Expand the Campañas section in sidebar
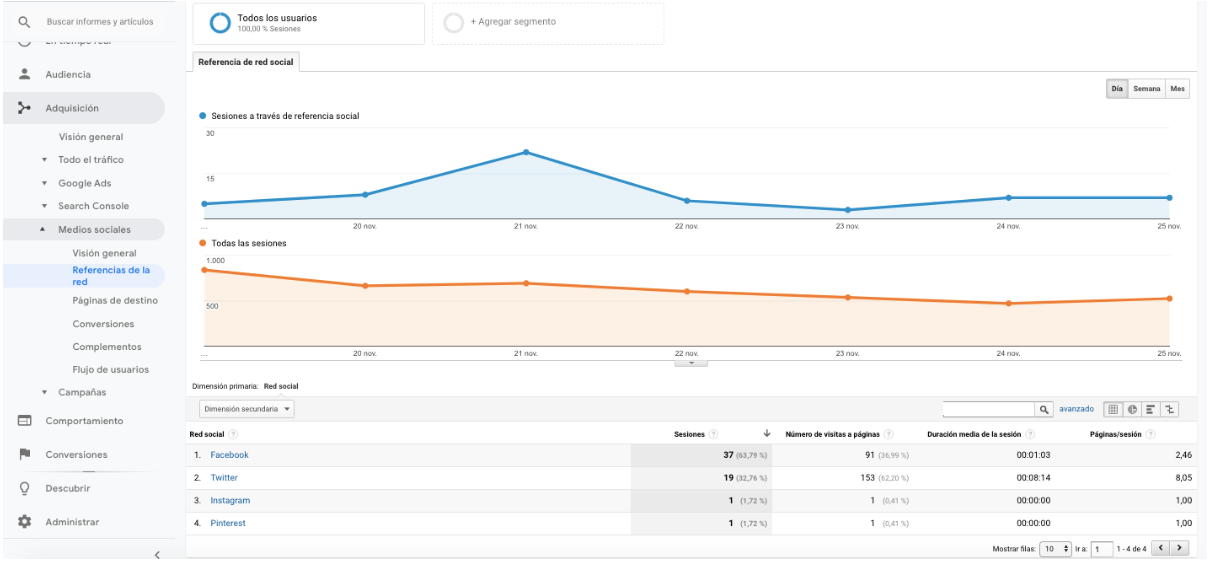The image size is (1208, 562). pyautogui.click(x=82, y=392)
